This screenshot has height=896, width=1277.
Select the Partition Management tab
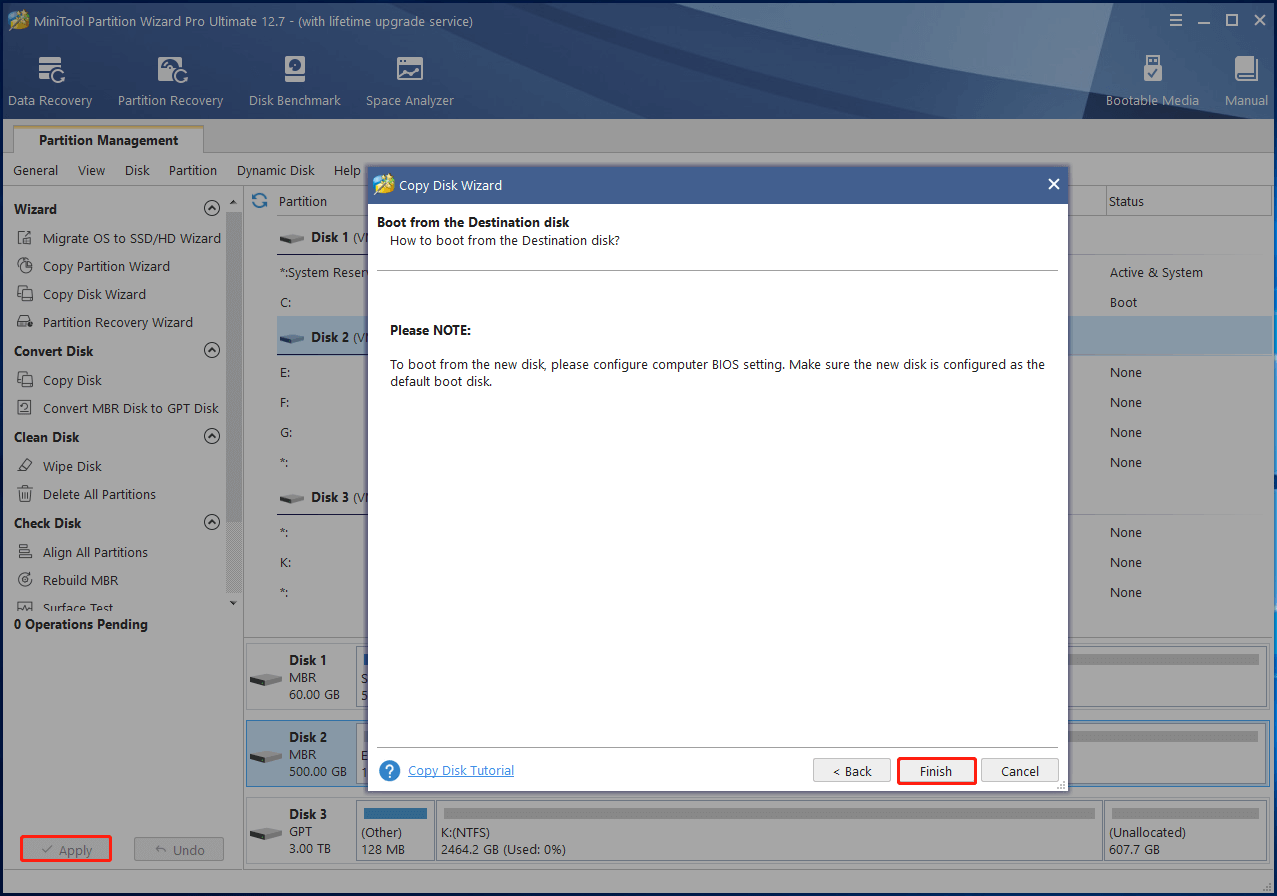point(109,140)
